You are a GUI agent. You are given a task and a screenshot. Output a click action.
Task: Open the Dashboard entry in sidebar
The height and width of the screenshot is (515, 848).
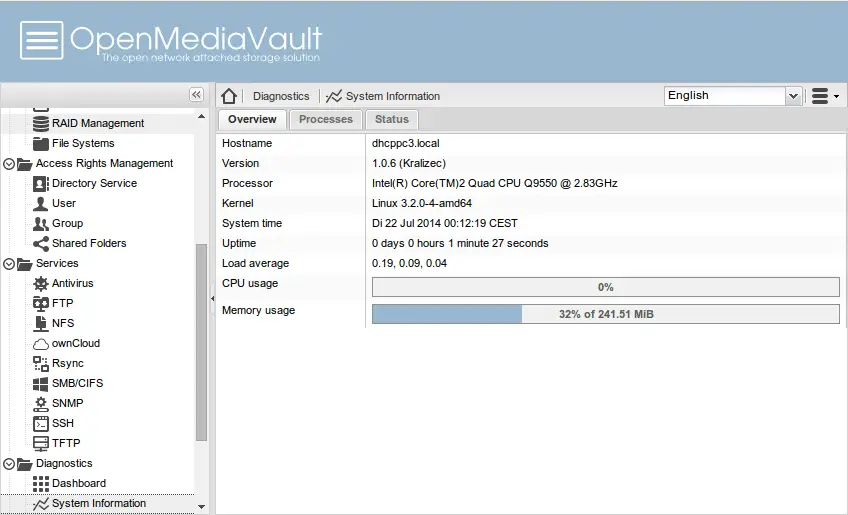click(79, 484)
